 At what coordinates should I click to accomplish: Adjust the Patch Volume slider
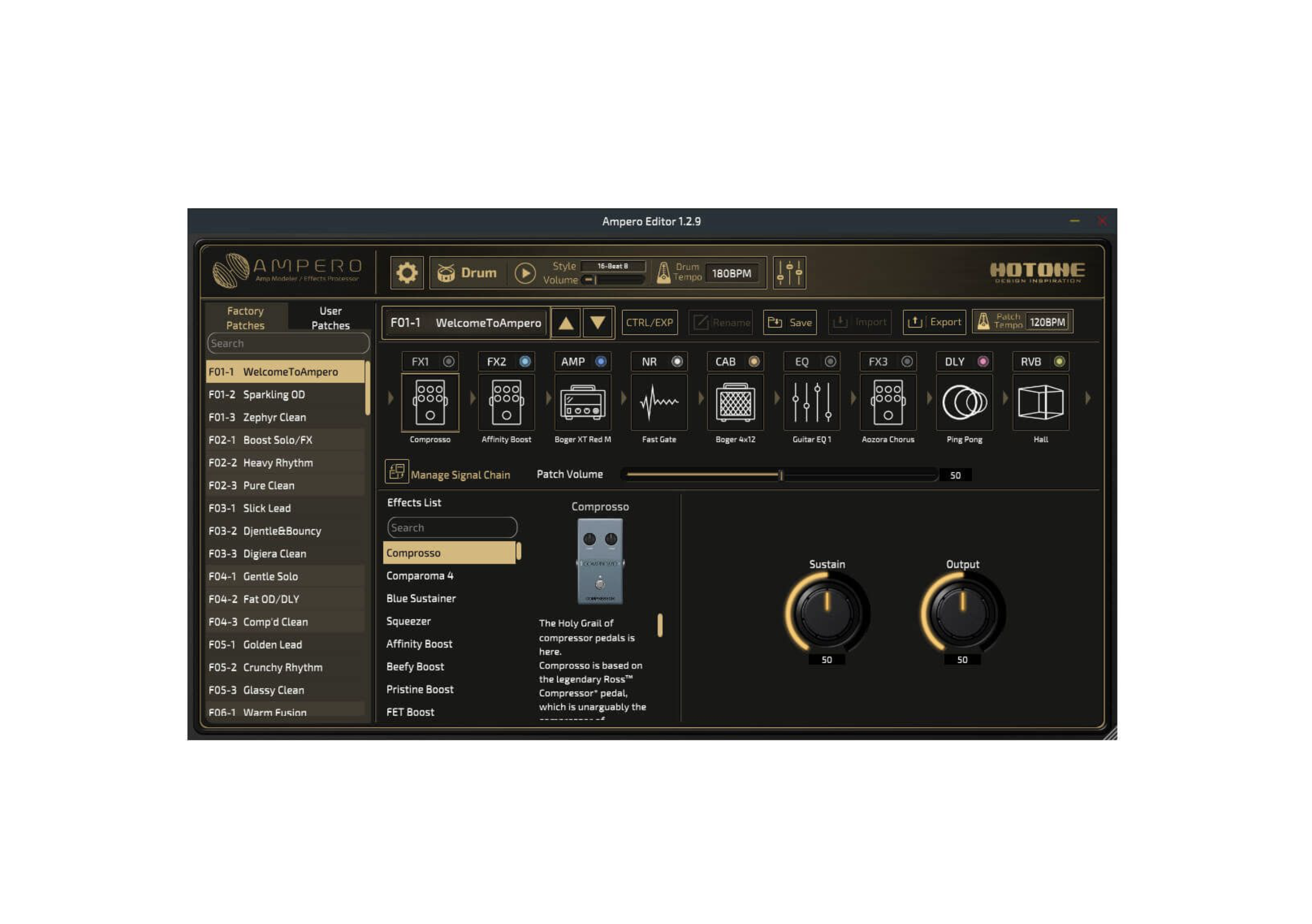coord(781,476)
